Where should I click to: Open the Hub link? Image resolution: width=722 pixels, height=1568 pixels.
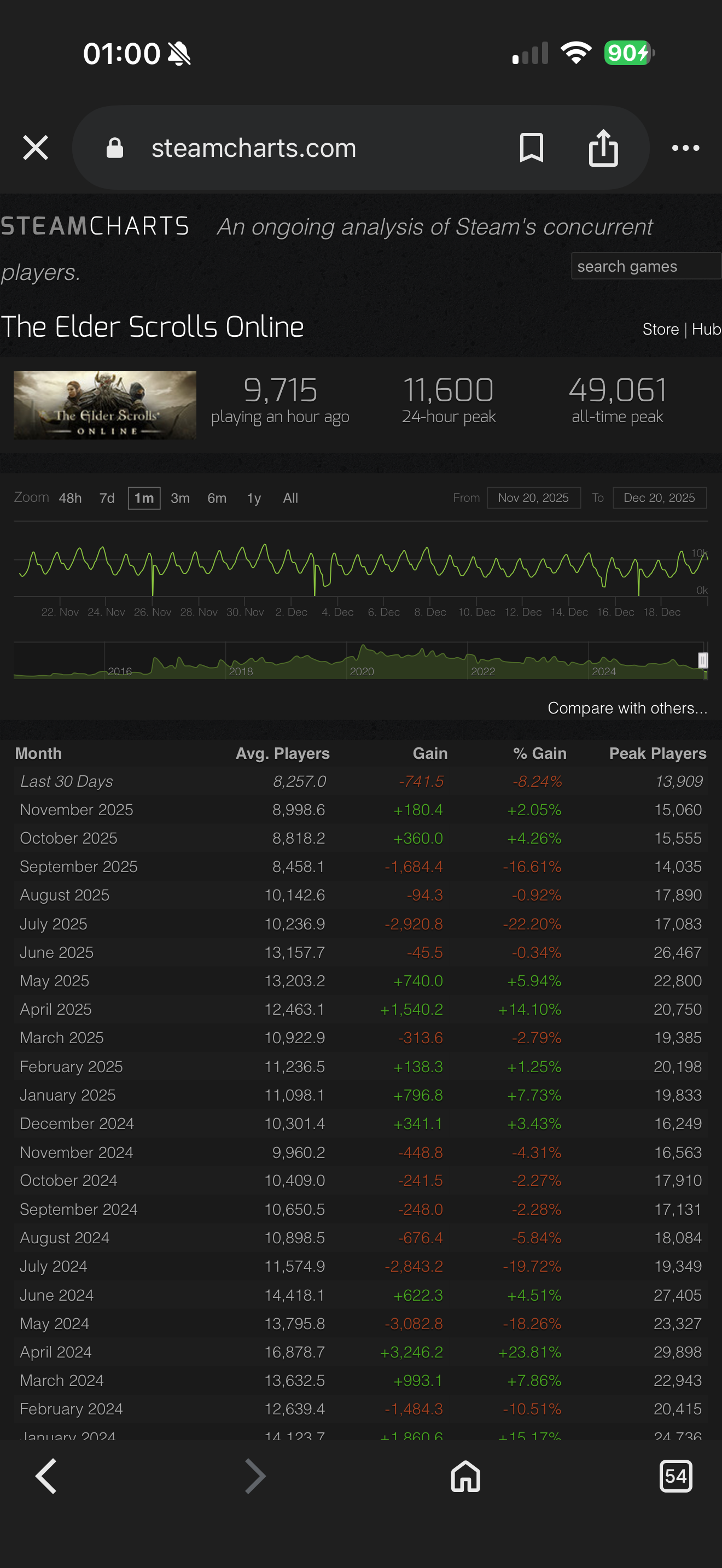pyautogui.click(x=706, y=329)
